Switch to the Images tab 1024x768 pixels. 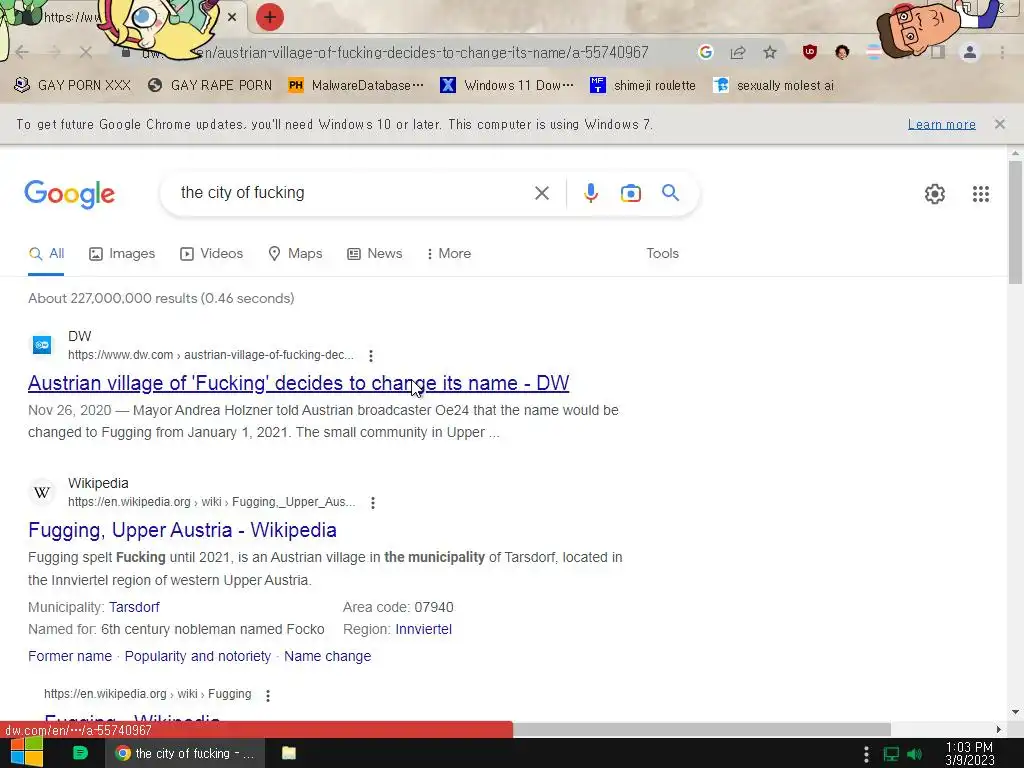[122, 253]
